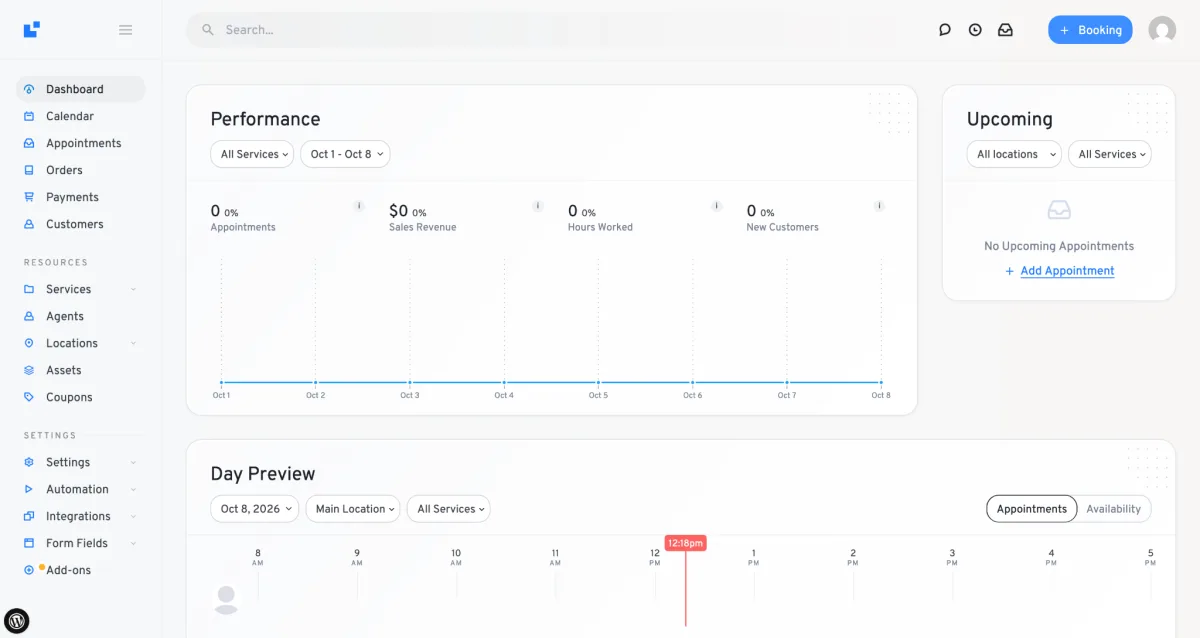Click the Form Fields folder icon

29,543
